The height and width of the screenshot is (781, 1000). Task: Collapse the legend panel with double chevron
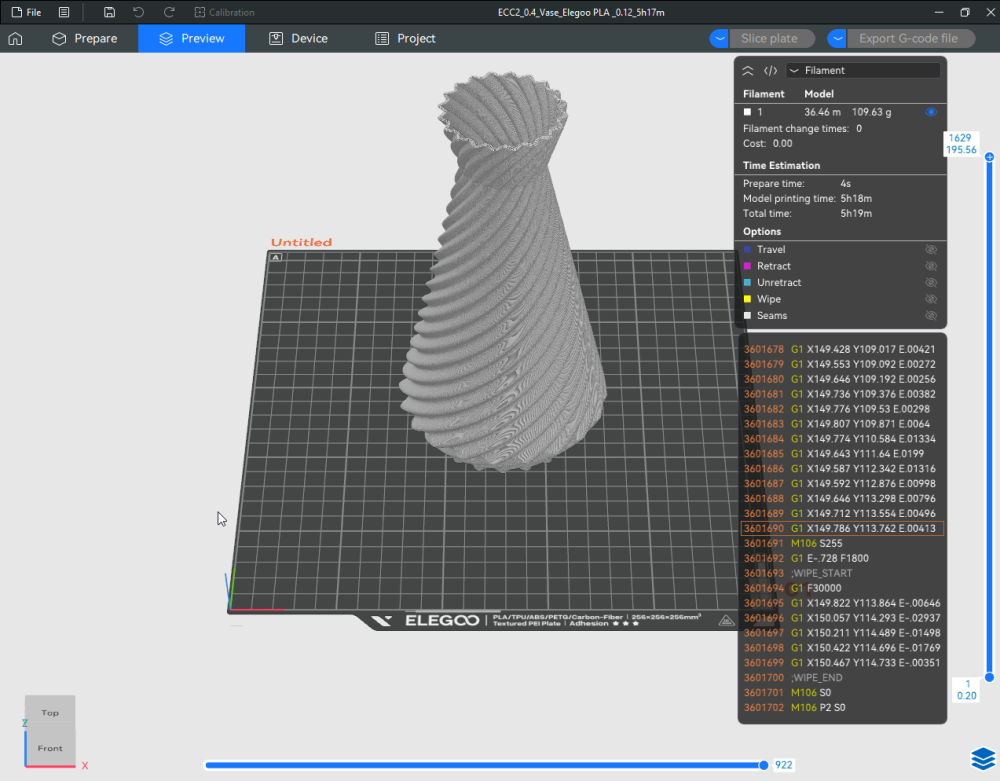click(748, 71)
